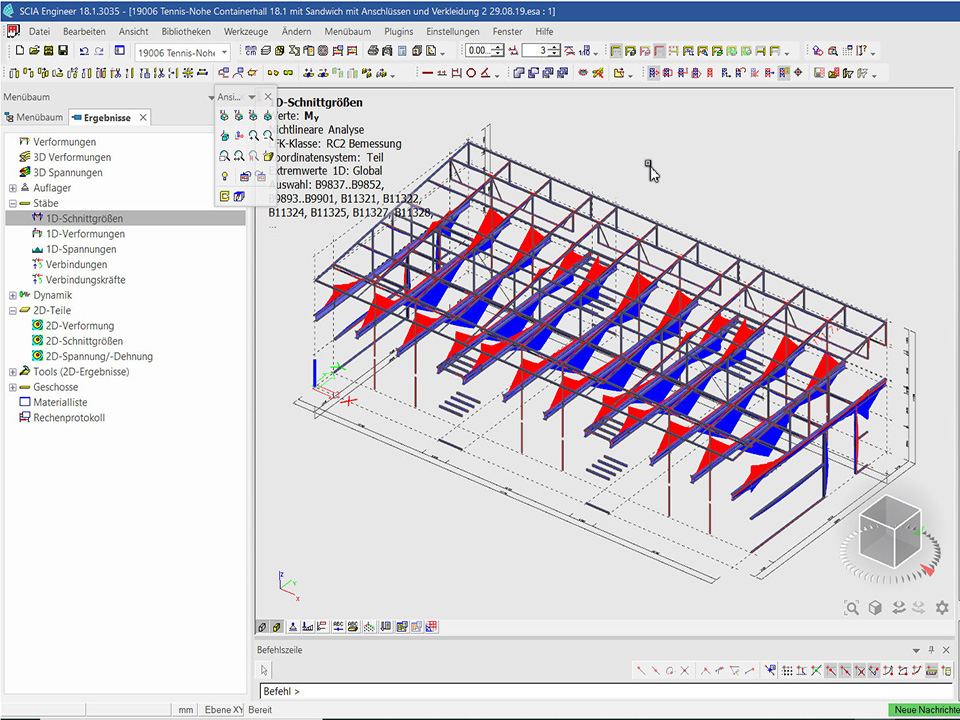The height and width of the screenshot is (720, 960).
Task: Open existing project folder icon
Action: (34, 51)
